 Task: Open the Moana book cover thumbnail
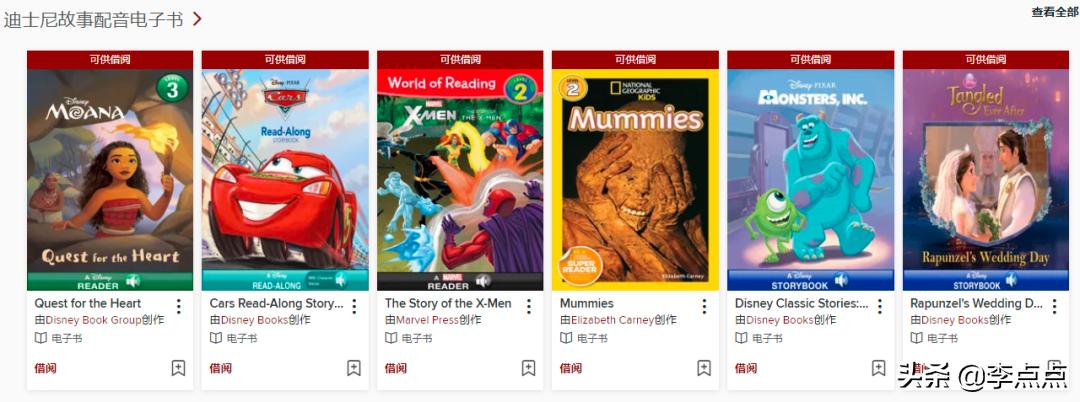pos(110,180)
